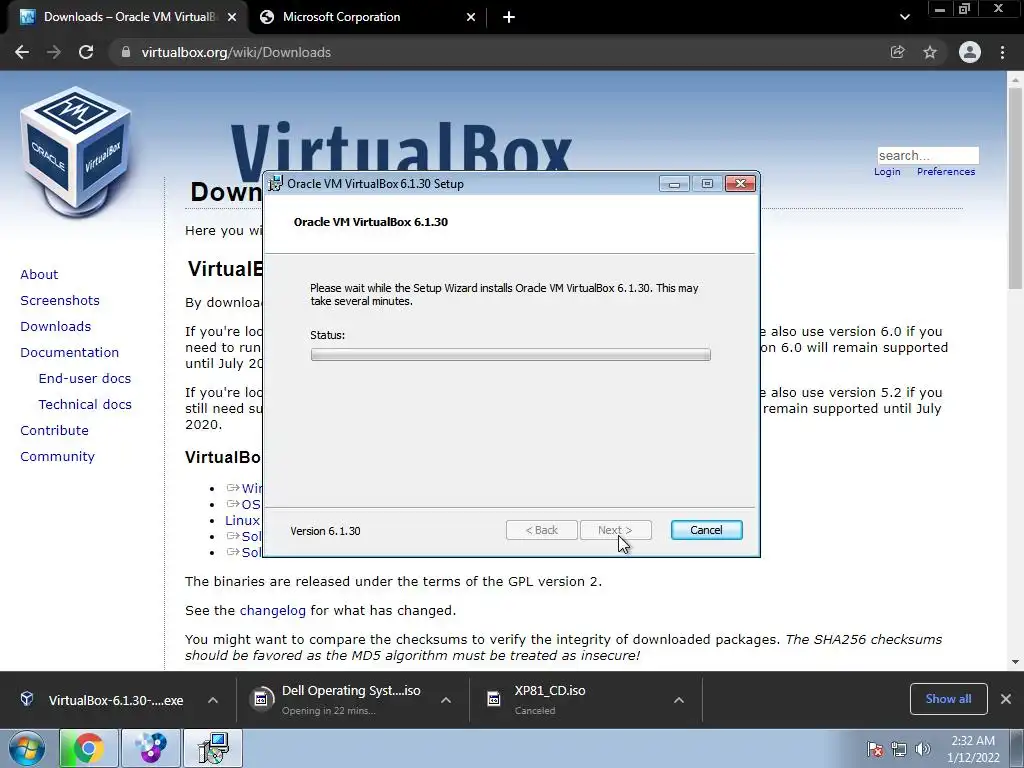
Task: Close the Microsoft Corporation tab
Action: click(471, 17)
